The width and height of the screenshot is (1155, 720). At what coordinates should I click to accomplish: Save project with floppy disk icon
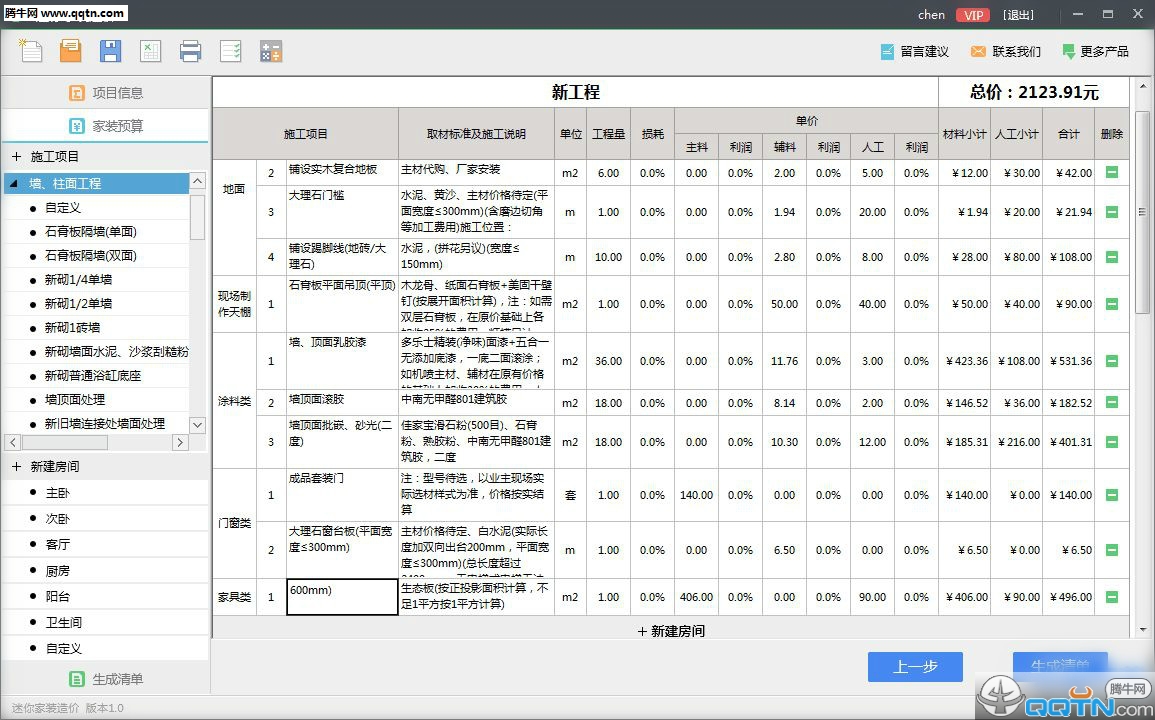(110, 50)
